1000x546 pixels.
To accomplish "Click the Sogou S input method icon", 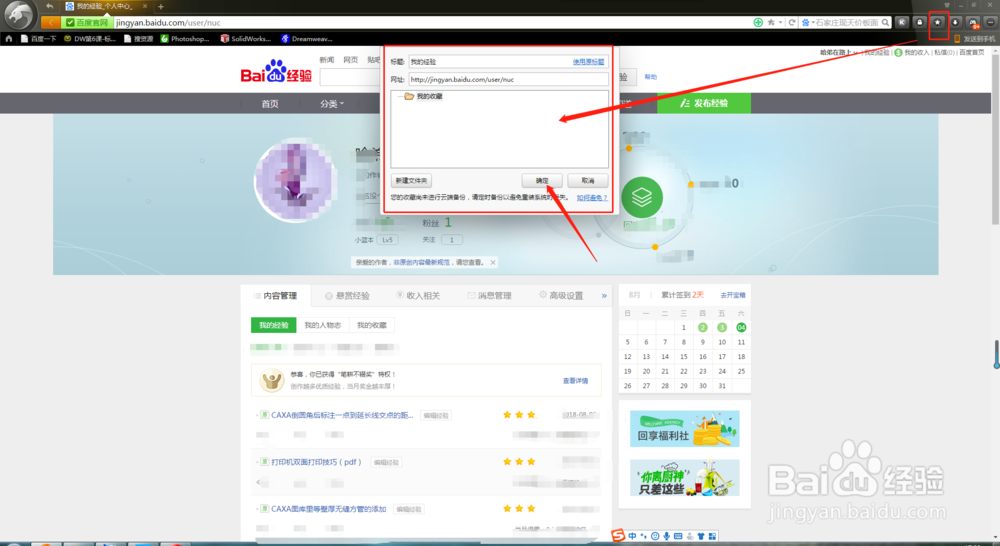I will click(x=617, y=536).
